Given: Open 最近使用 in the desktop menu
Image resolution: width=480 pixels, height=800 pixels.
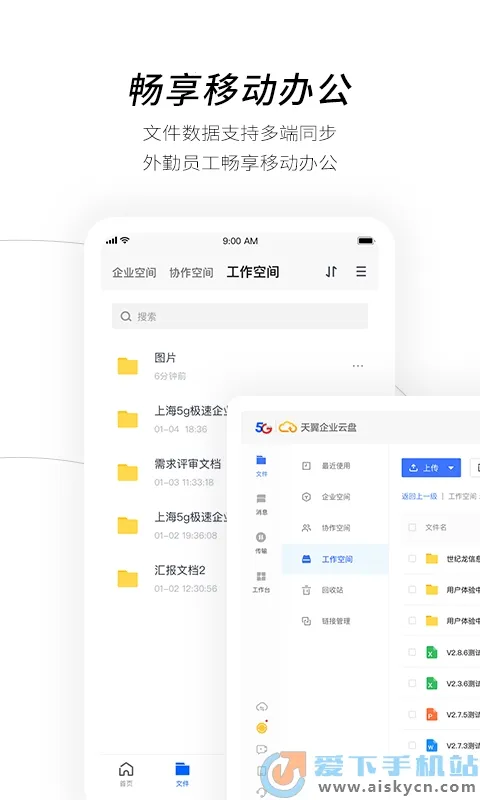Looking at the screenshot, I should [335, 466].
